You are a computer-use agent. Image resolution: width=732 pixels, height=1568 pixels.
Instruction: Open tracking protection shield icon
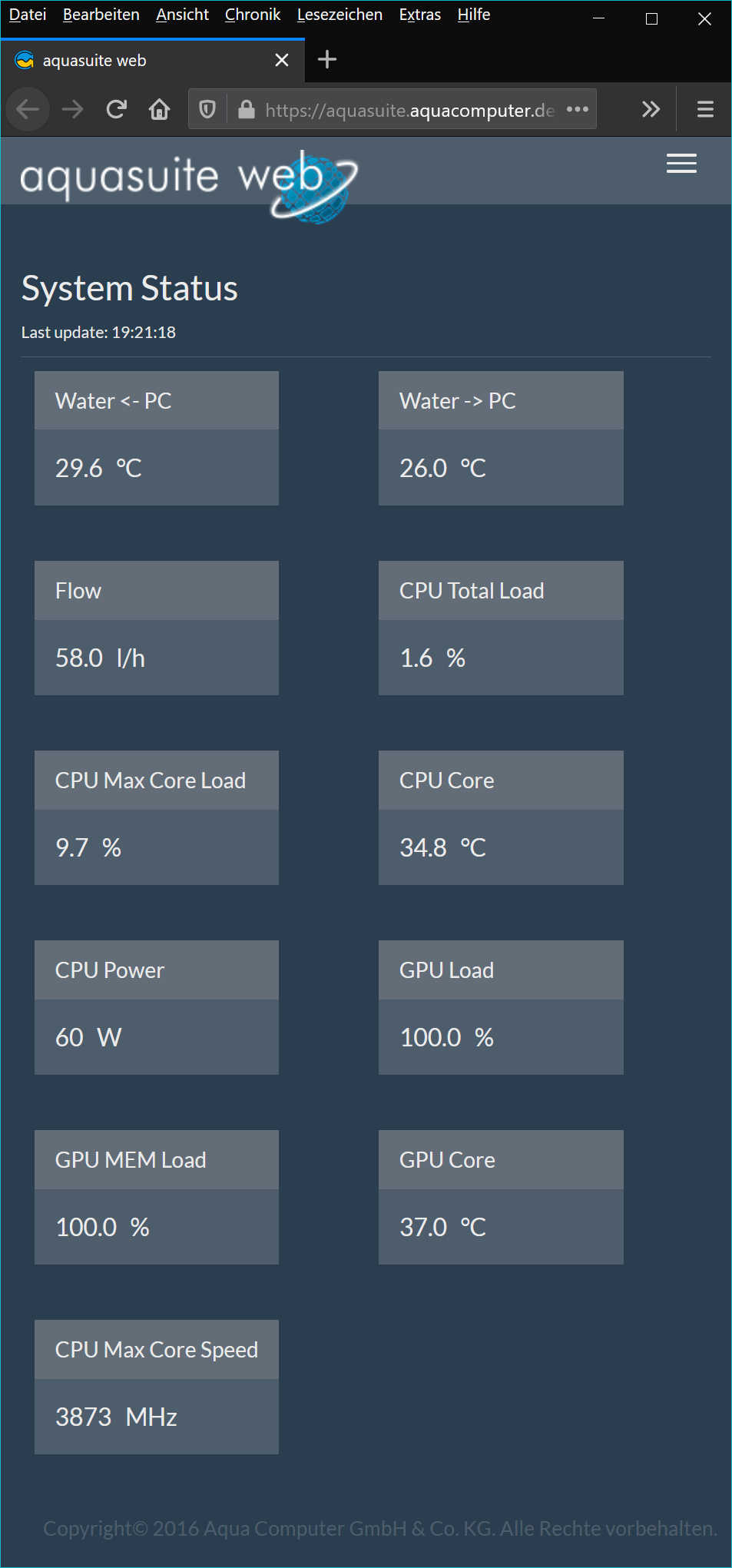207,110
